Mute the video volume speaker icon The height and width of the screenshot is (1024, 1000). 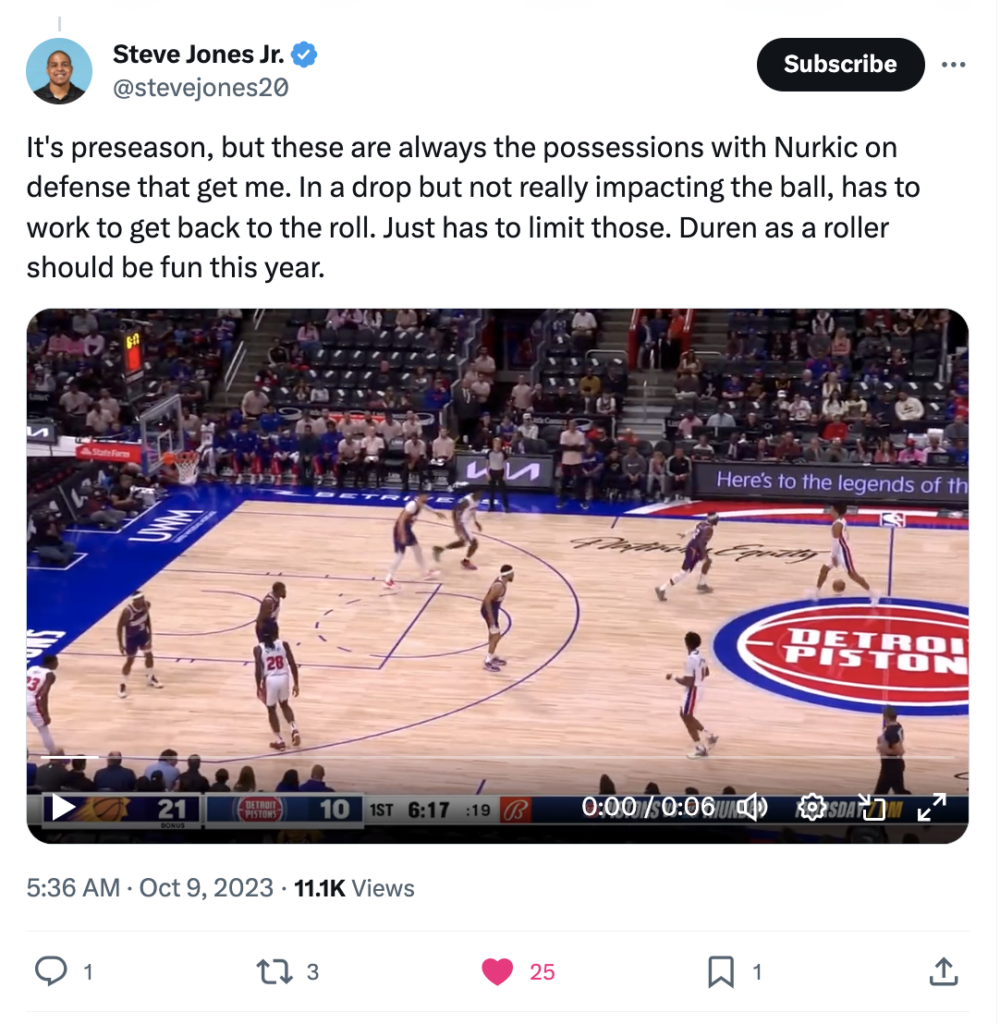(754, 808)
